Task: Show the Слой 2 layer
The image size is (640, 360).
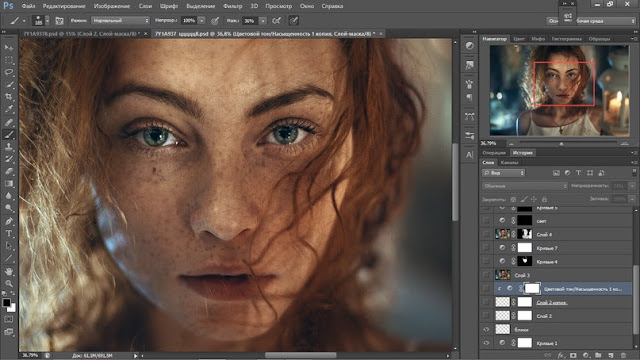Action: pyautogui.click(x=486, y=316)
